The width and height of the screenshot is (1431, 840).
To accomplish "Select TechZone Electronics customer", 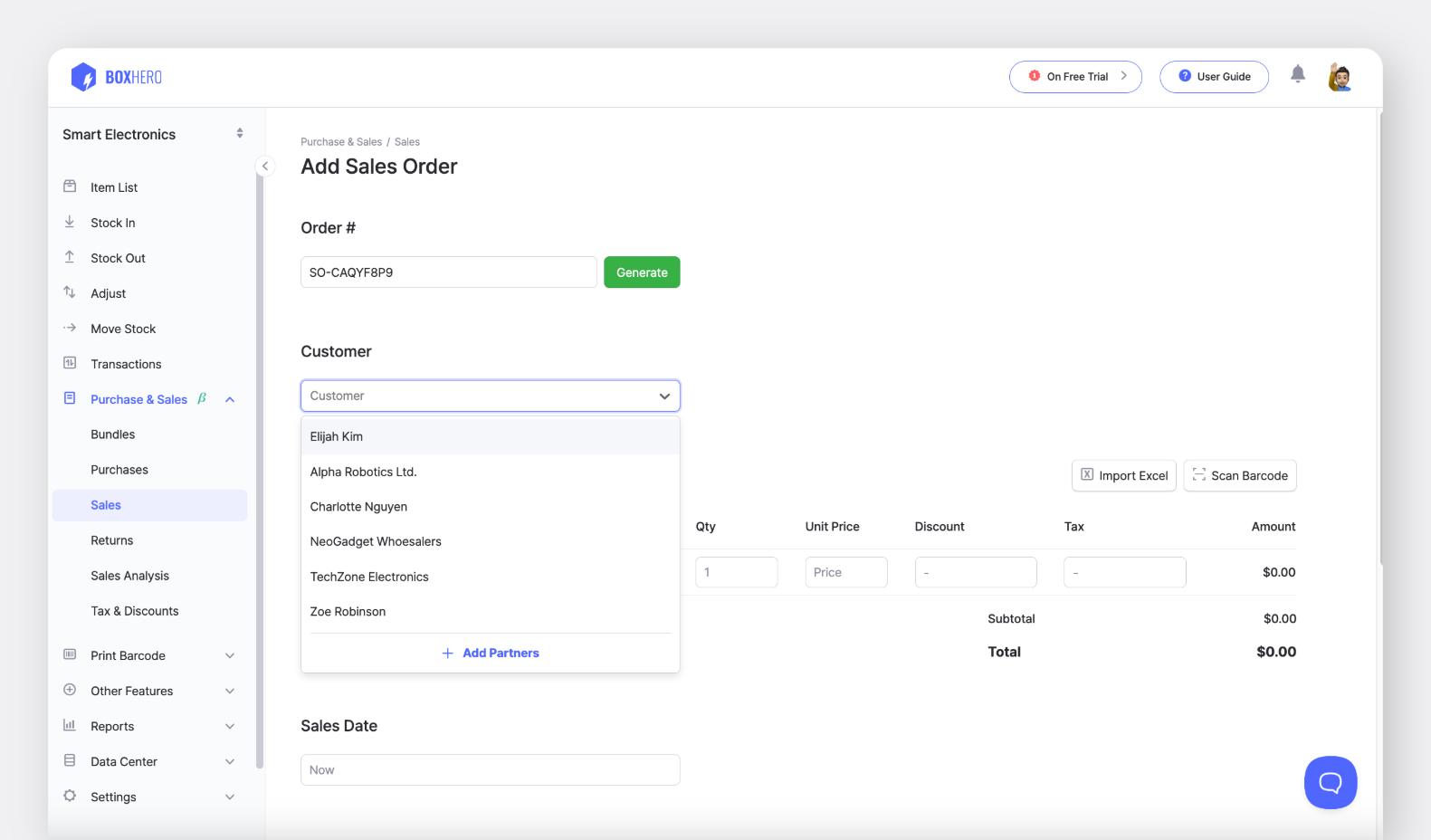I will [x=491, y=577].
